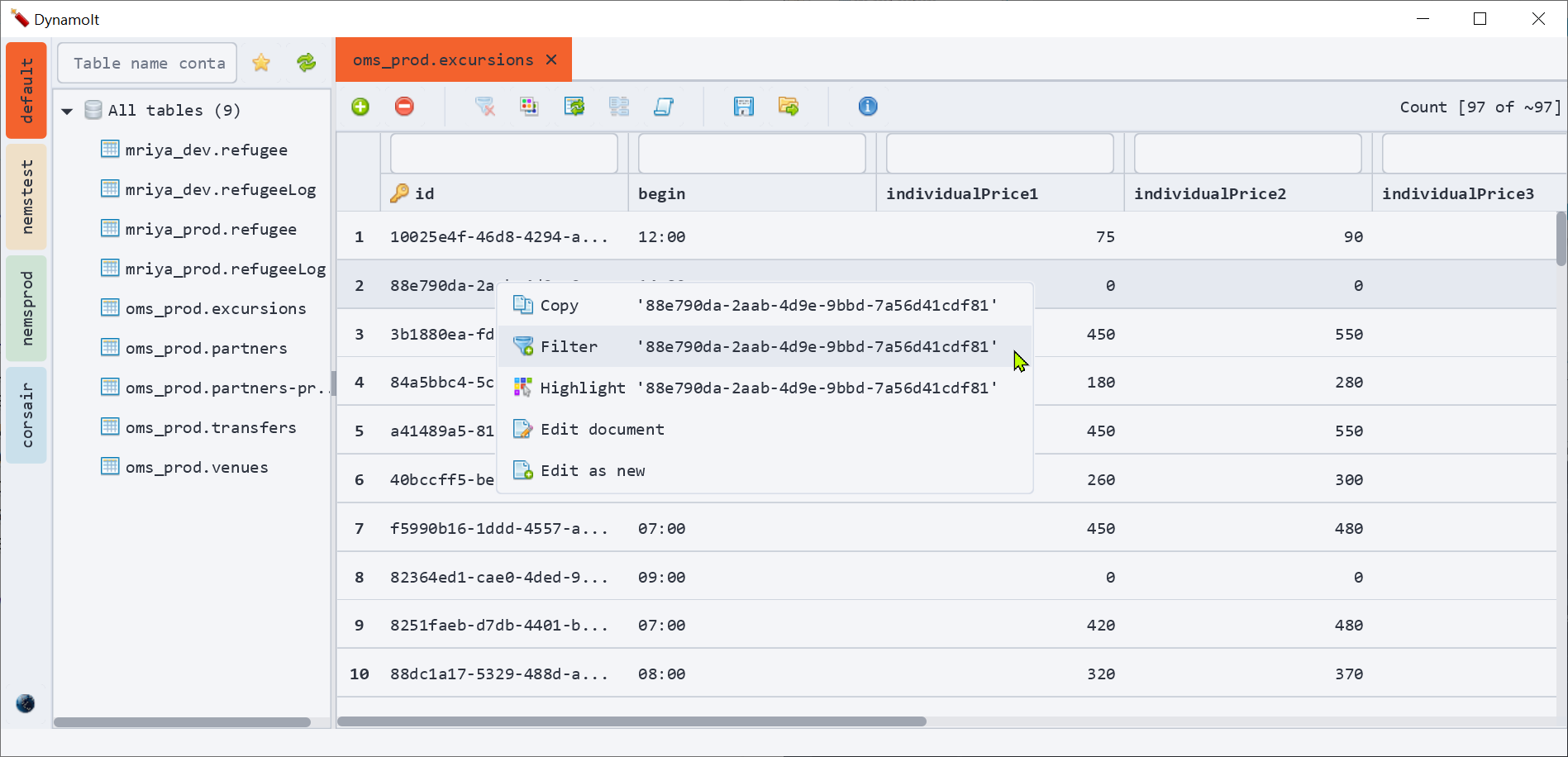Click the blue floppy disk save icon

744,107
